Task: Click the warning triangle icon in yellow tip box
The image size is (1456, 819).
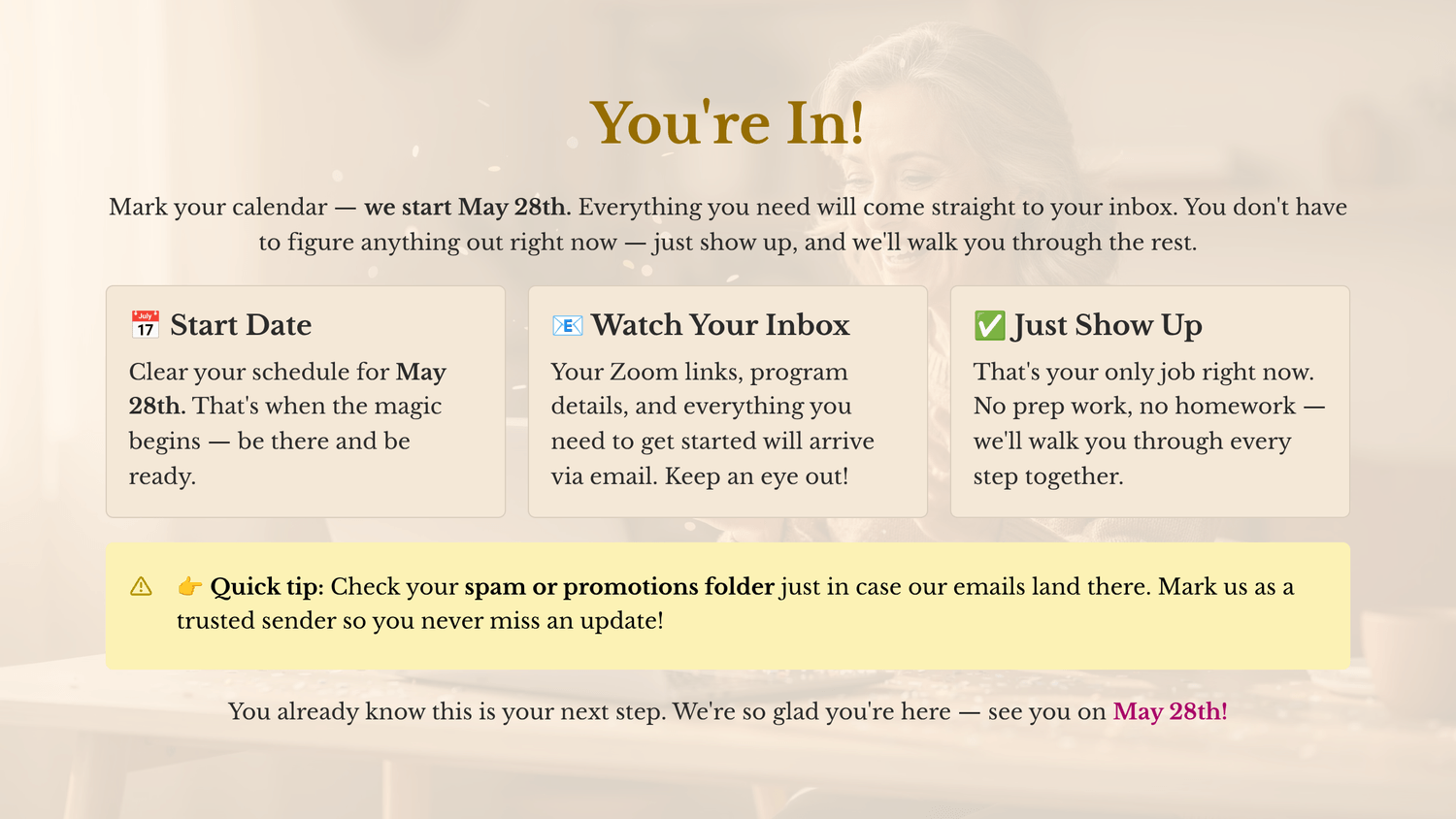Action: 141,586
